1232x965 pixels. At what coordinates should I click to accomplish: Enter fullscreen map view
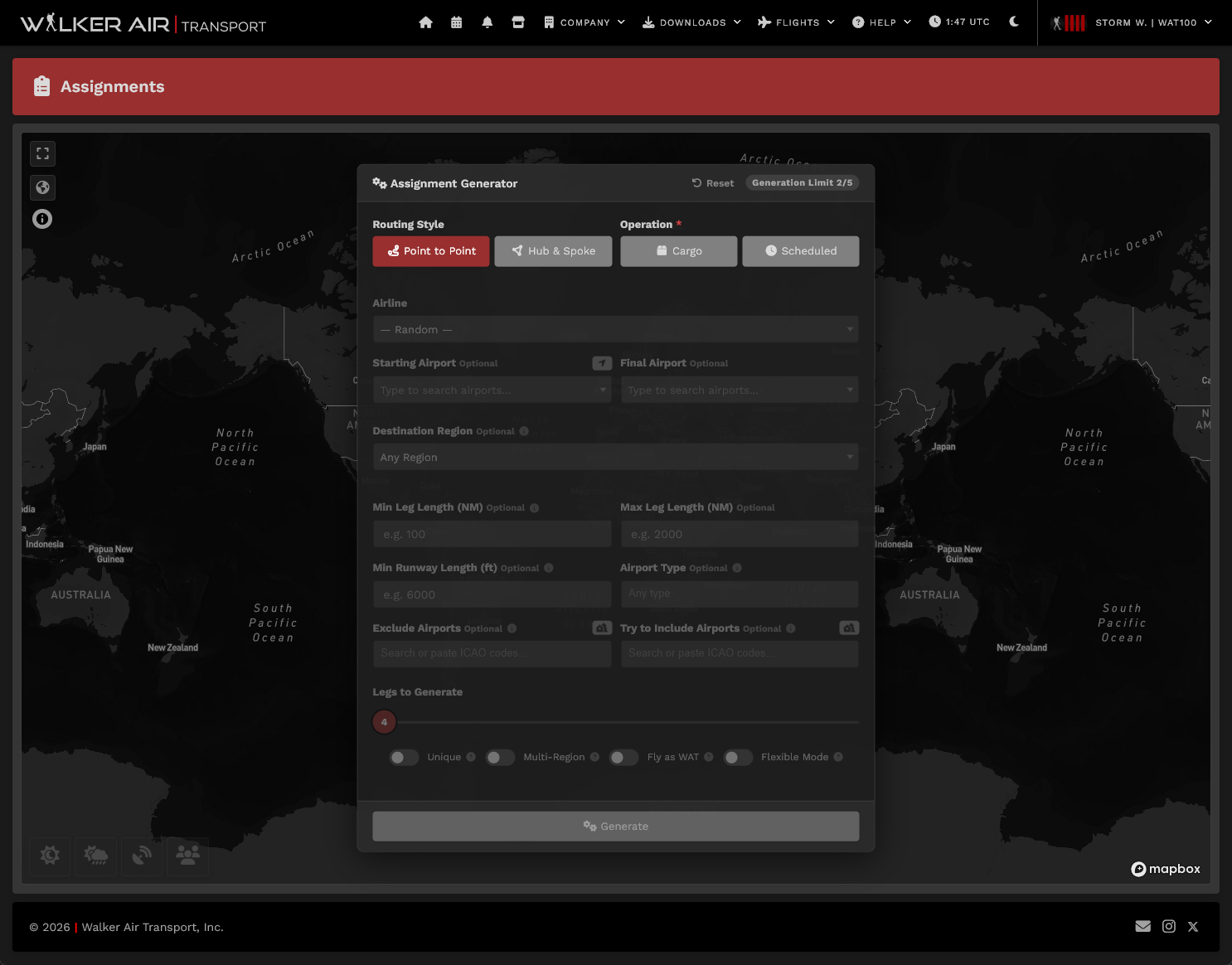point(43,153)
